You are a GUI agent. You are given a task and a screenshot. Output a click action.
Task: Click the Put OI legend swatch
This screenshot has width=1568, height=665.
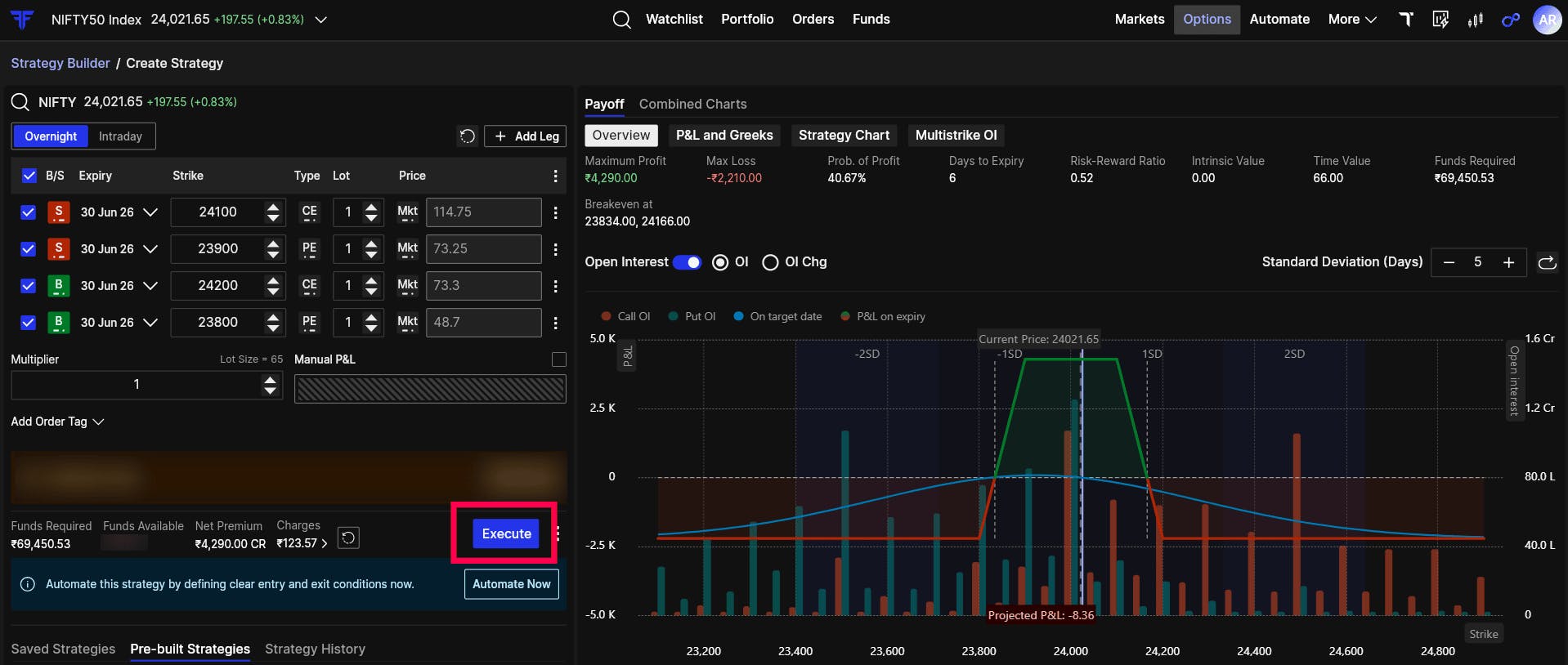[673, 317]
